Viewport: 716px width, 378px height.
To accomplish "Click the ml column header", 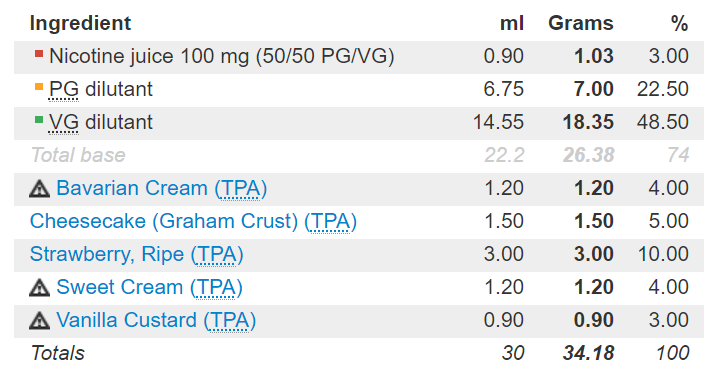I will 512,23.
